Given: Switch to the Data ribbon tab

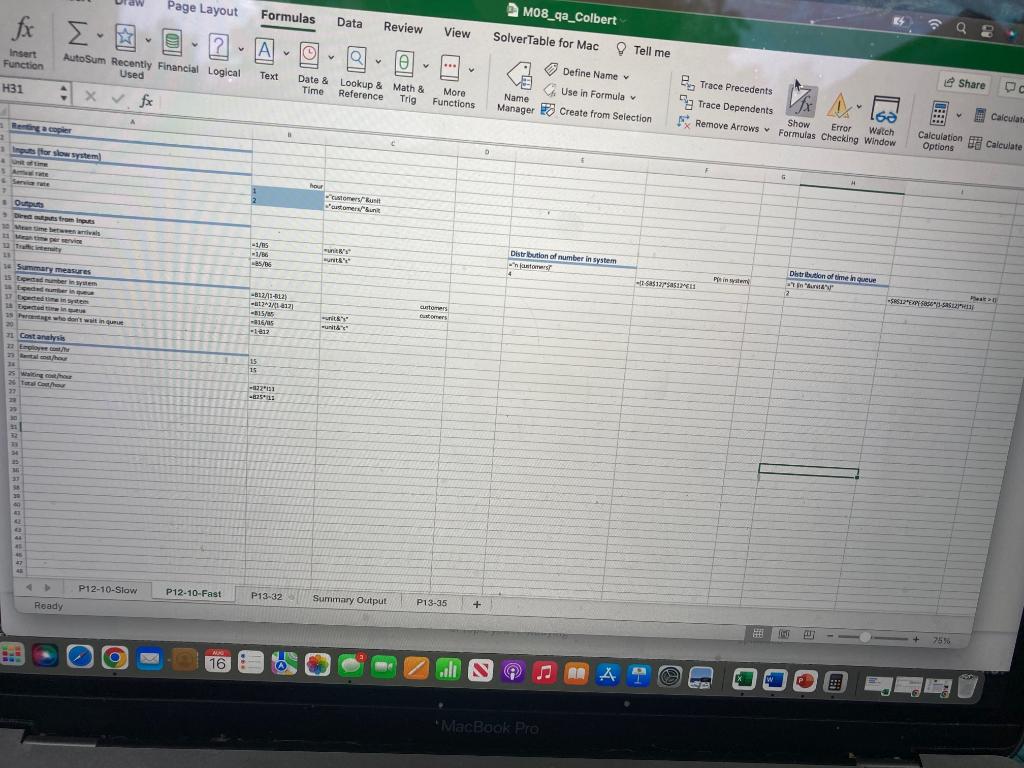Looking at the screenshot, I should click(349, 23).
